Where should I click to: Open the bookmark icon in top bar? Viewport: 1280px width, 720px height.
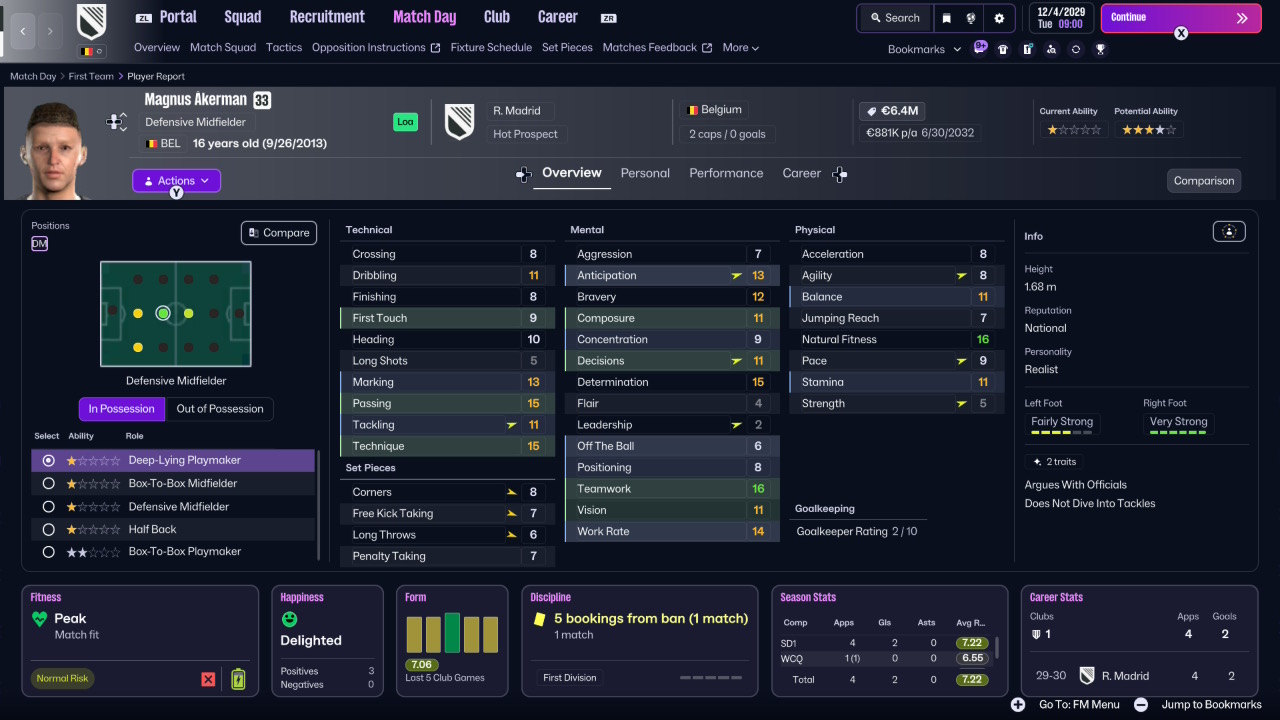tap(946, 18)
